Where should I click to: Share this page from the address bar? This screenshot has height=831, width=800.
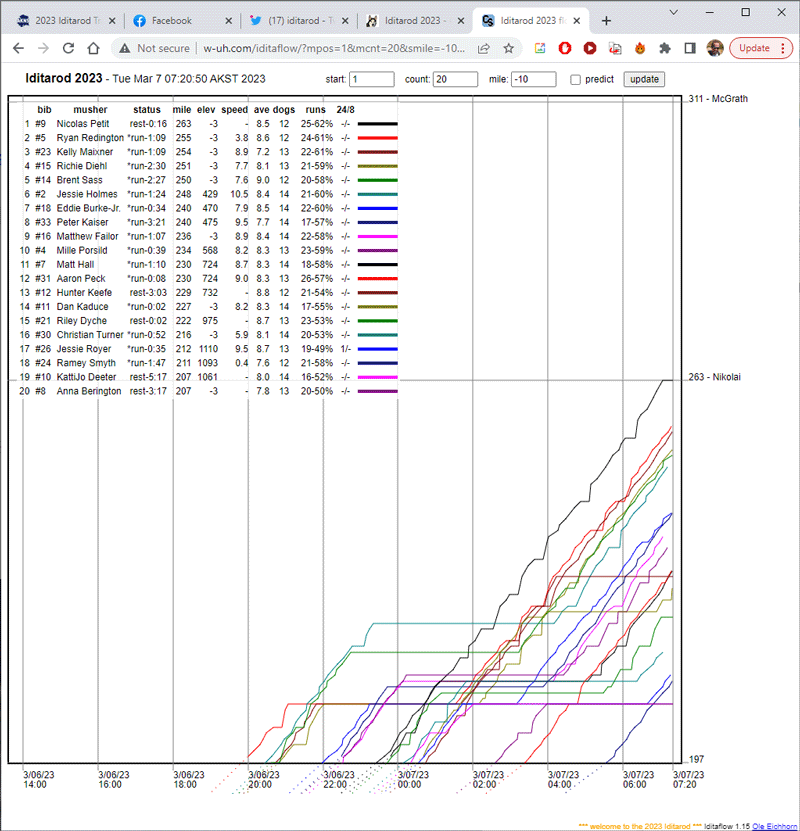click(484, 48)
